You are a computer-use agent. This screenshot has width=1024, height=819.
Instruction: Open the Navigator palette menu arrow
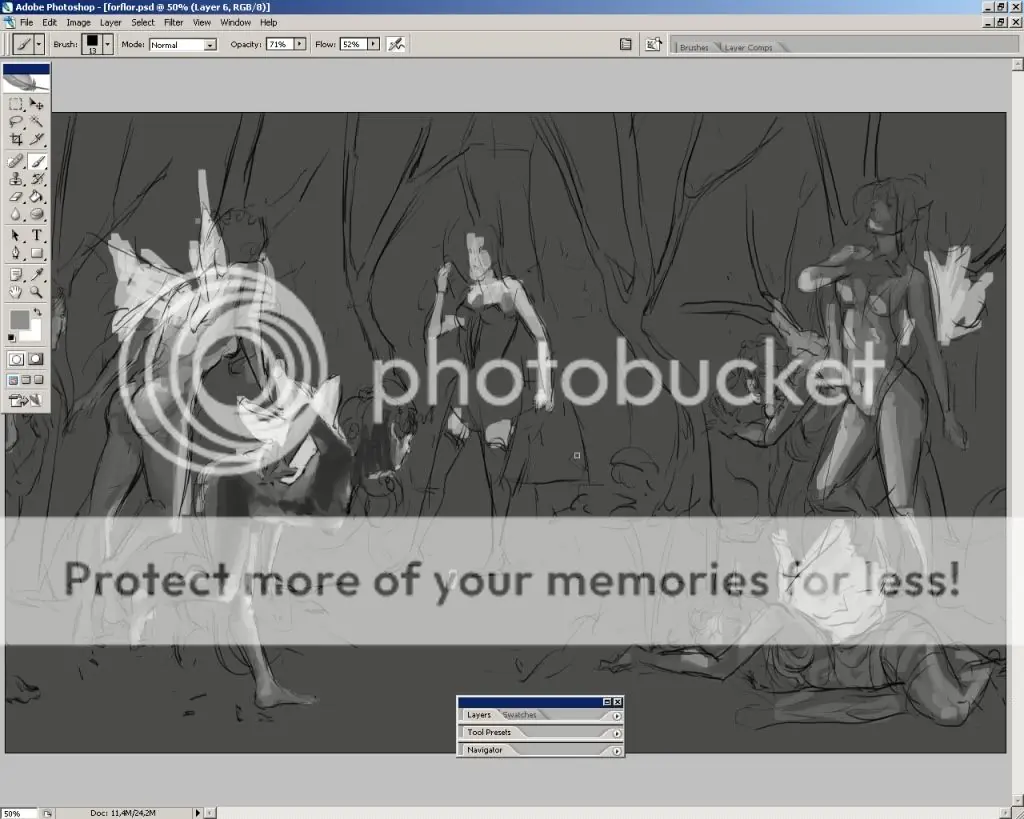(616, 752)
